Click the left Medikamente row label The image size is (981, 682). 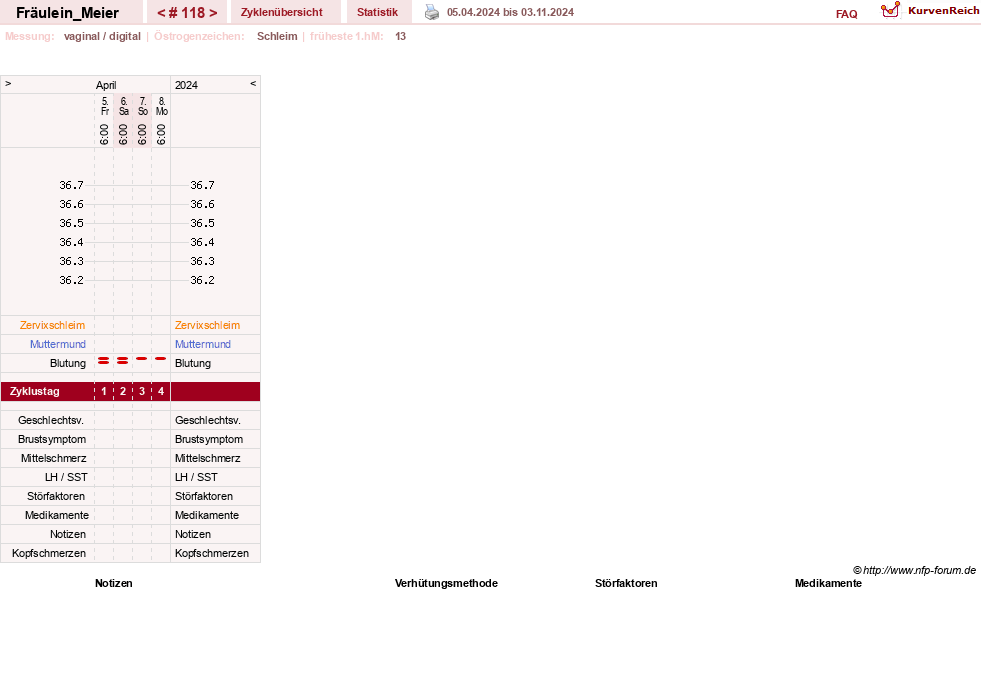(56, 515)
